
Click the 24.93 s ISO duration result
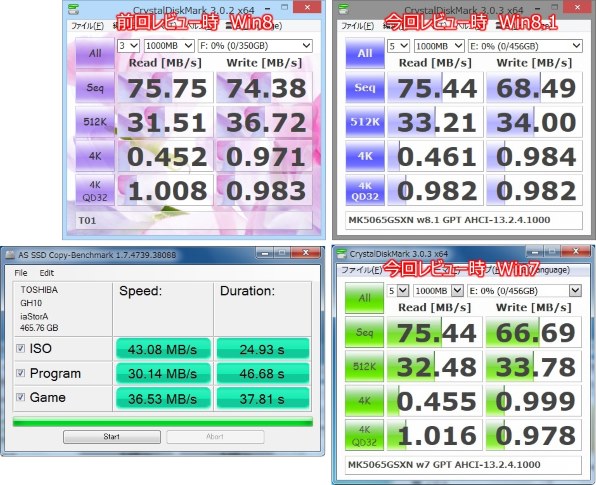(263, 349)
